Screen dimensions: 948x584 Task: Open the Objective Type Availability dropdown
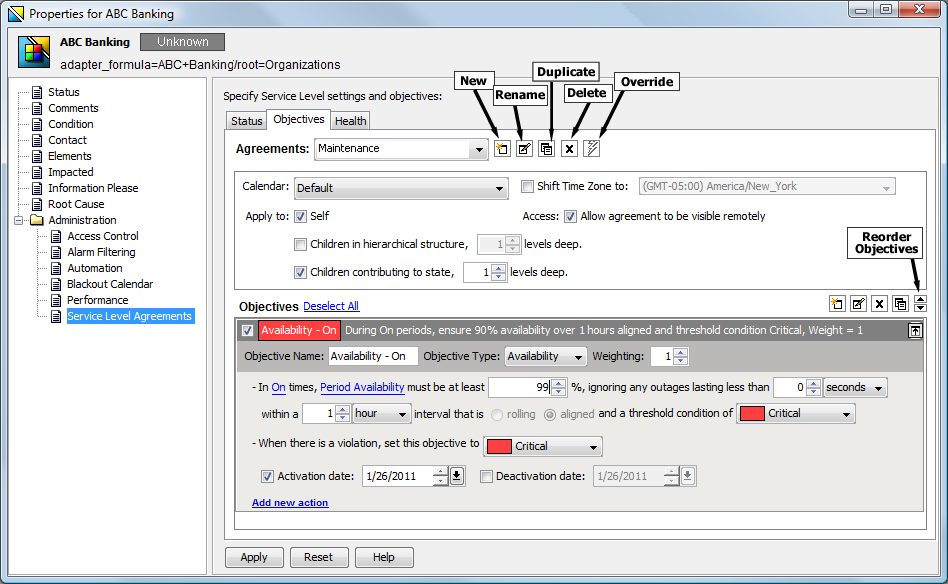pos(545,357)
